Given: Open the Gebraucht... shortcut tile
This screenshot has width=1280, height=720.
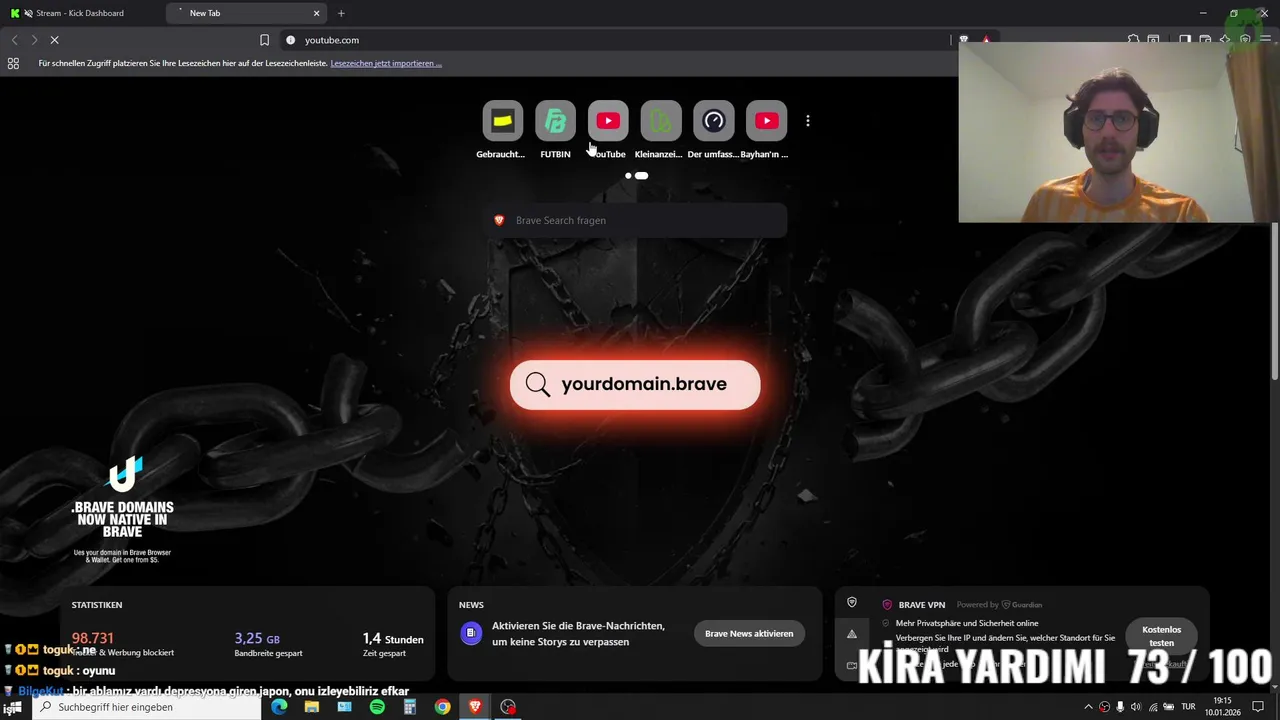Looking at the screenshot, I should point(502,121).
